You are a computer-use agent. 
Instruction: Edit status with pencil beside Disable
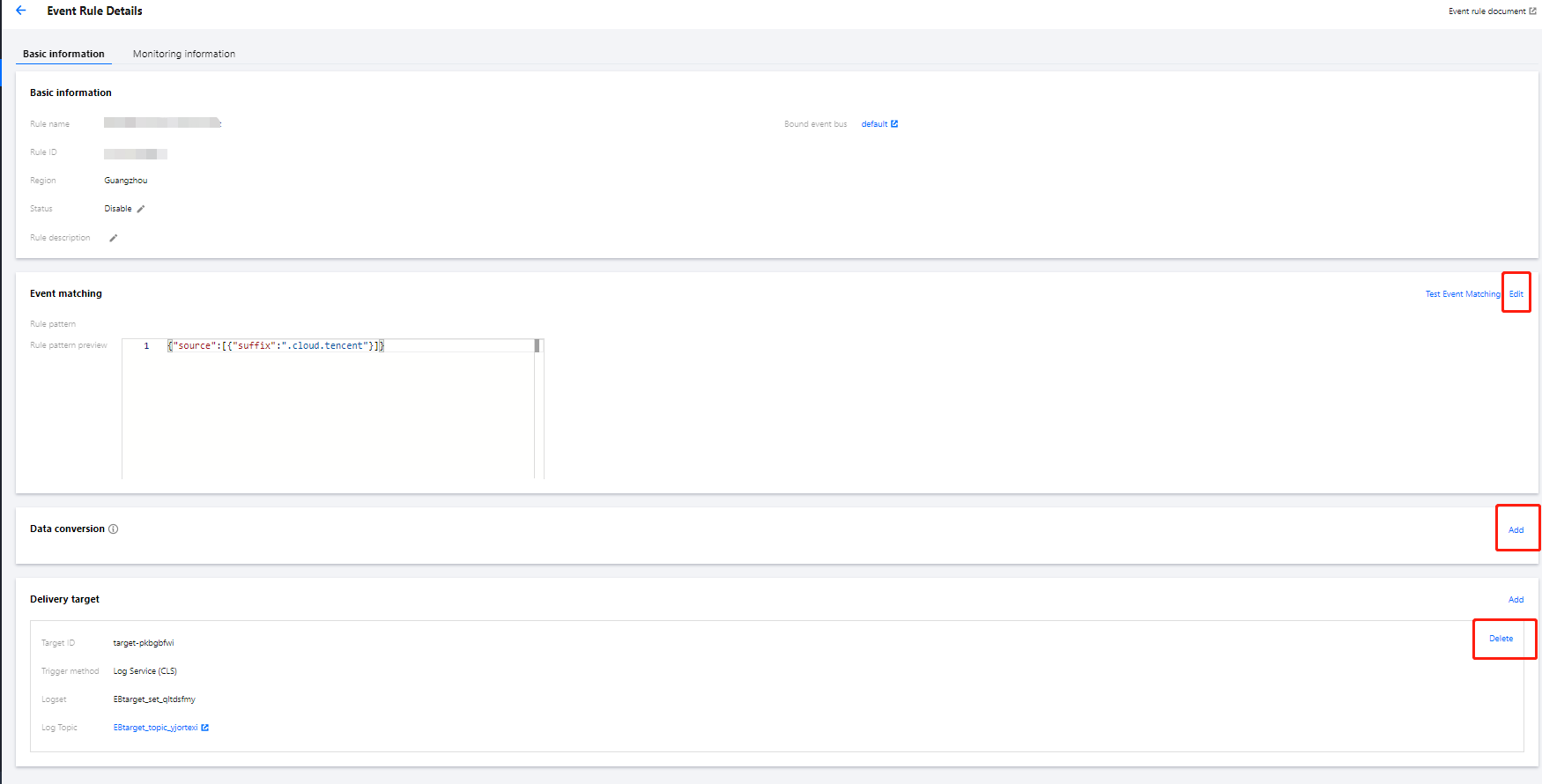141,209
